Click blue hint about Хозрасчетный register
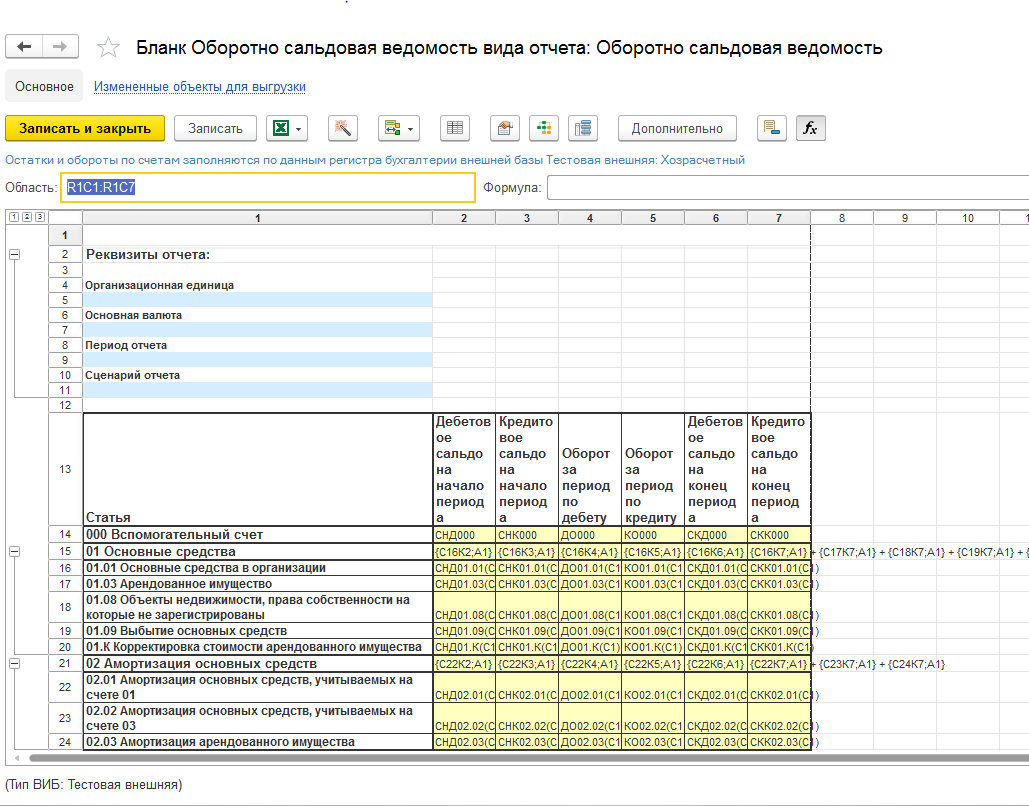Image resolution: width=1029 pixels, height=806 pixels. tap(375, 160)
